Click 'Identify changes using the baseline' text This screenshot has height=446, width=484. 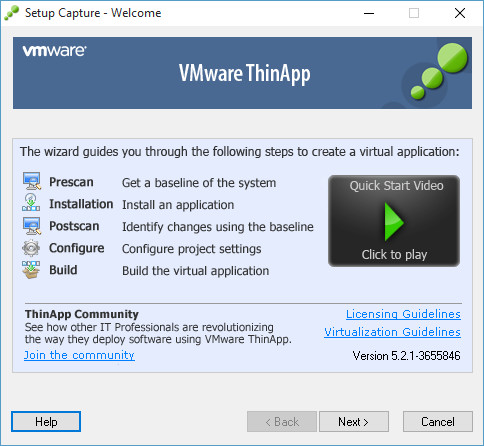pos(218,227)
